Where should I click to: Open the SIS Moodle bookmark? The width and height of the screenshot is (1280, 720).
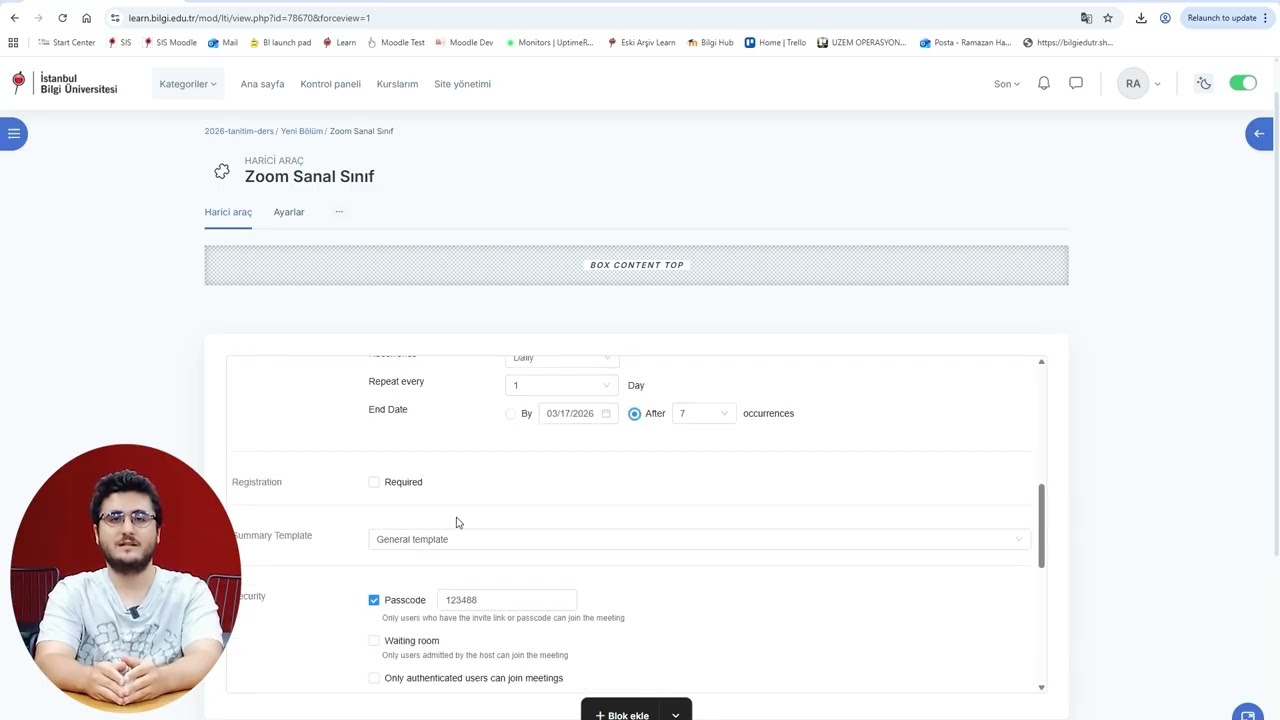pos(170,43)
